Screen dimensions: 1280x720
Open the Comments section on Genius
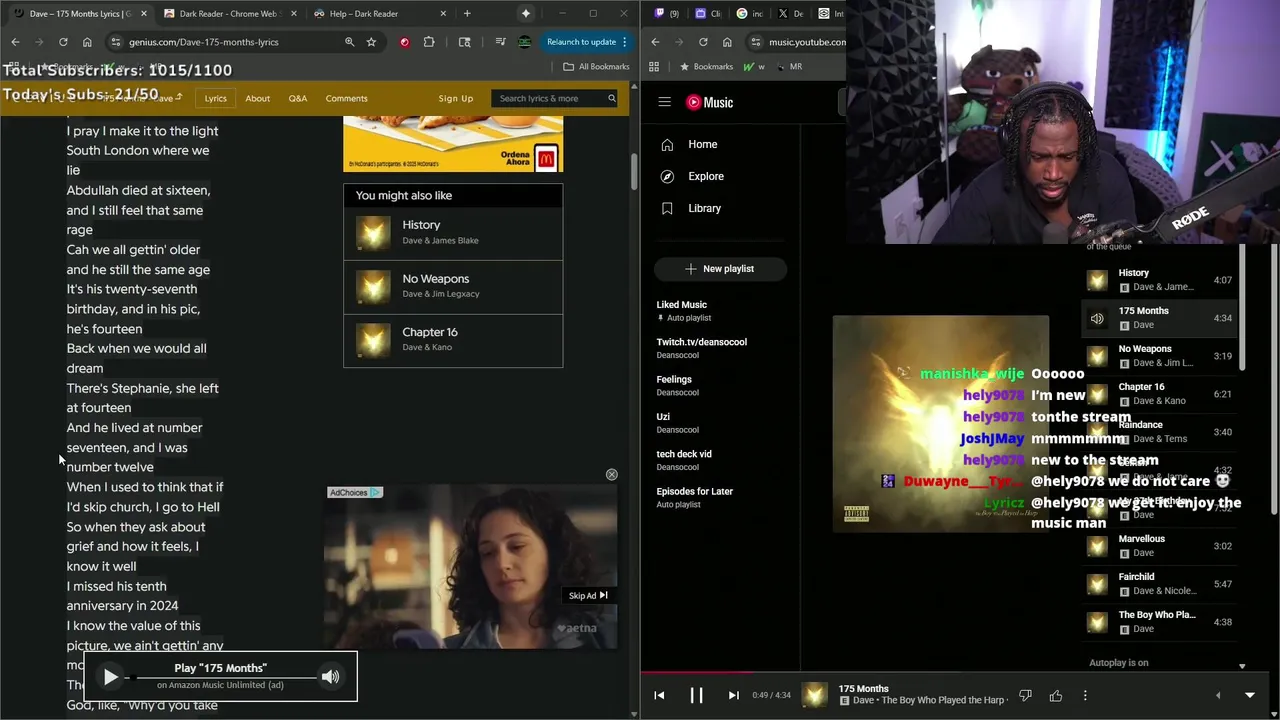pyautogui.click(x=346, y=98)
